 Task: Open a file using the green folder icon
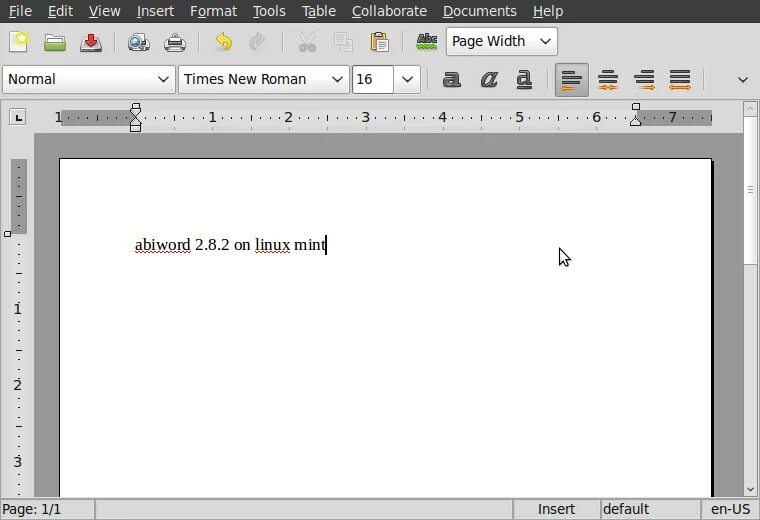55,42
